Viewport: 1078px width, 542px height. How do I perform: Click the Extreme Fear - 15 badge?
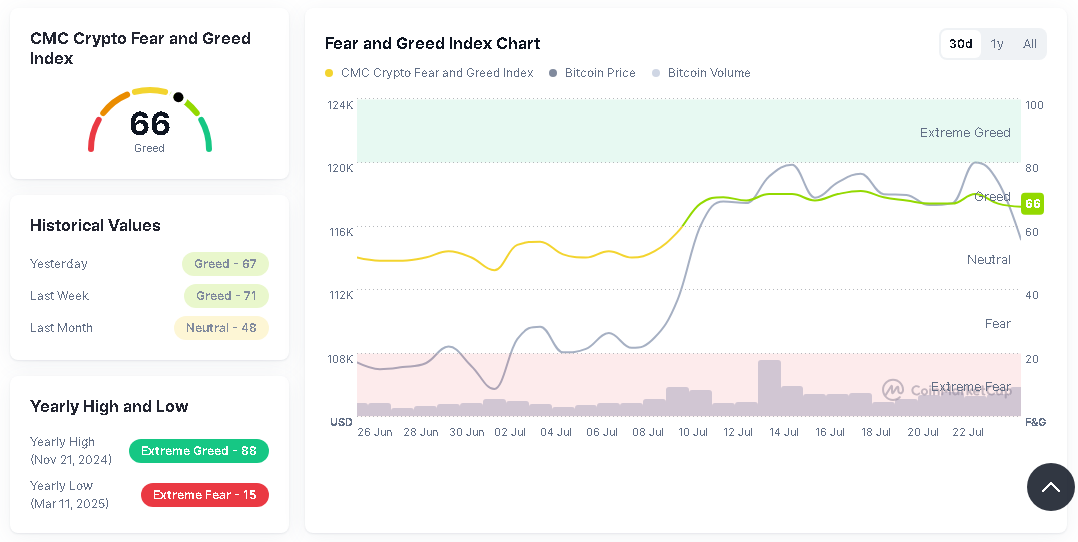[205, 495]
